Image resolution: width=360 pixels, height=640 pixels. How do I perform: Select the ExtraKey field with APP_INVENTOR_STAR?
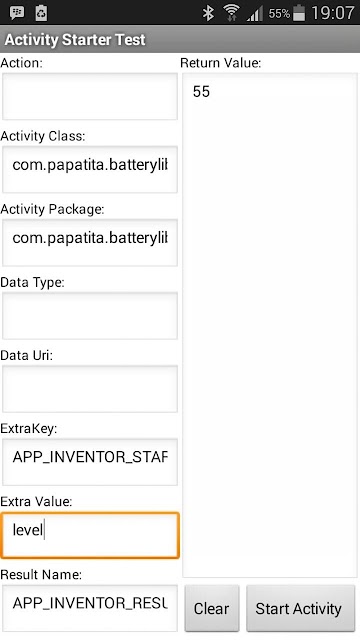pos(90,462)
